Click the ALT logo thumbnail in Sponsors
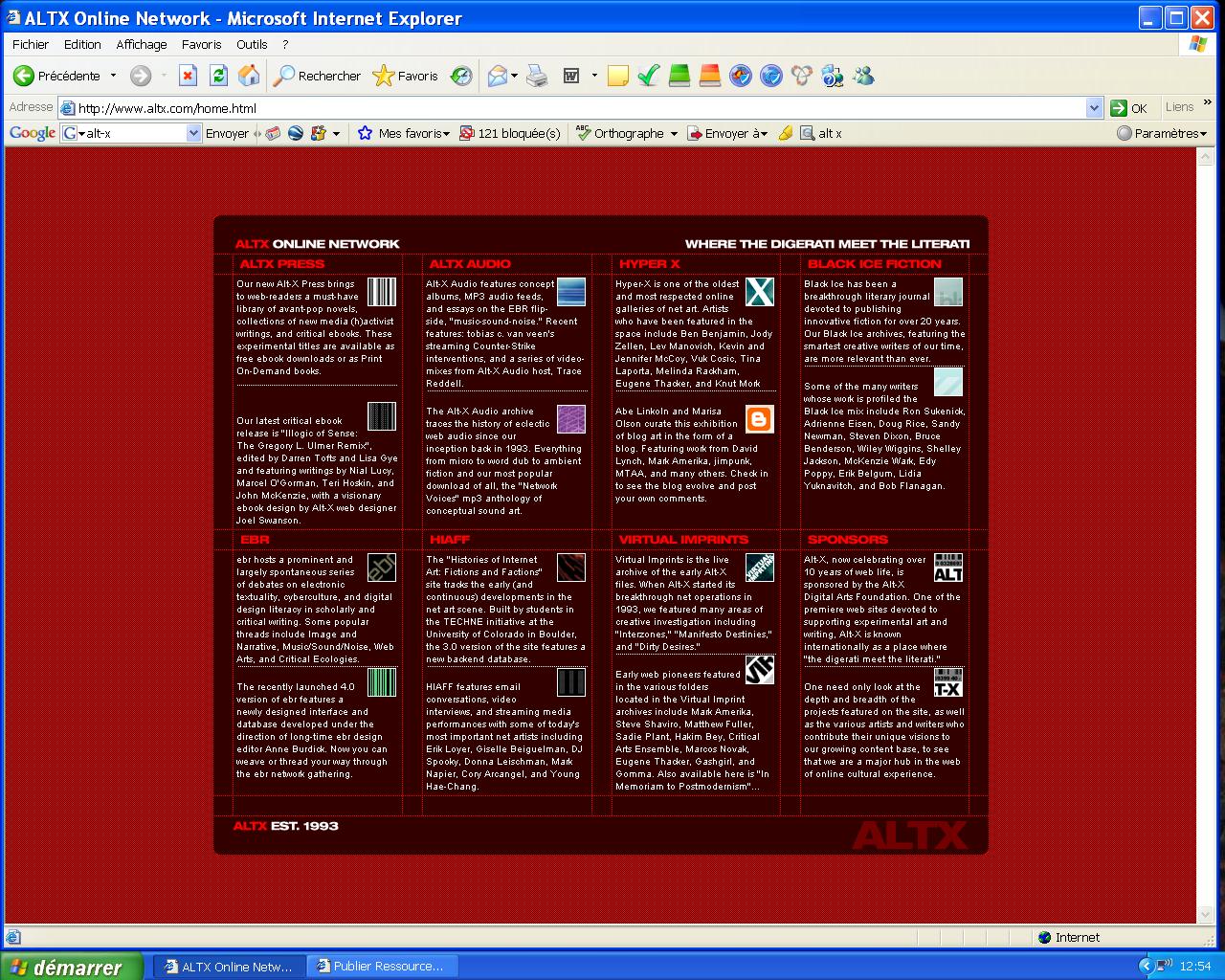The height and width of the screenshot is (980, 1225). pyautogui.click(x=948, y=568)
